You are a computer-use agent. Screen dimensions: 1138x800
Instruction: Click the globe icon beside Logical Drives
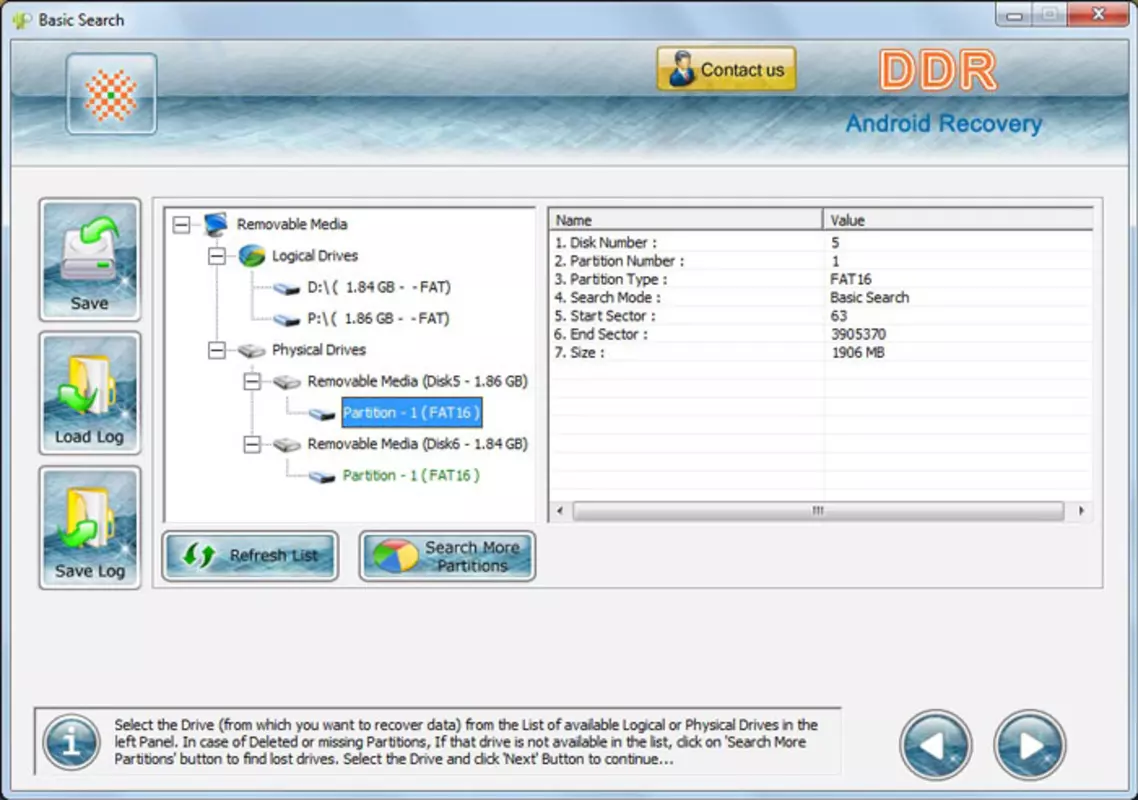coord(252,256)
